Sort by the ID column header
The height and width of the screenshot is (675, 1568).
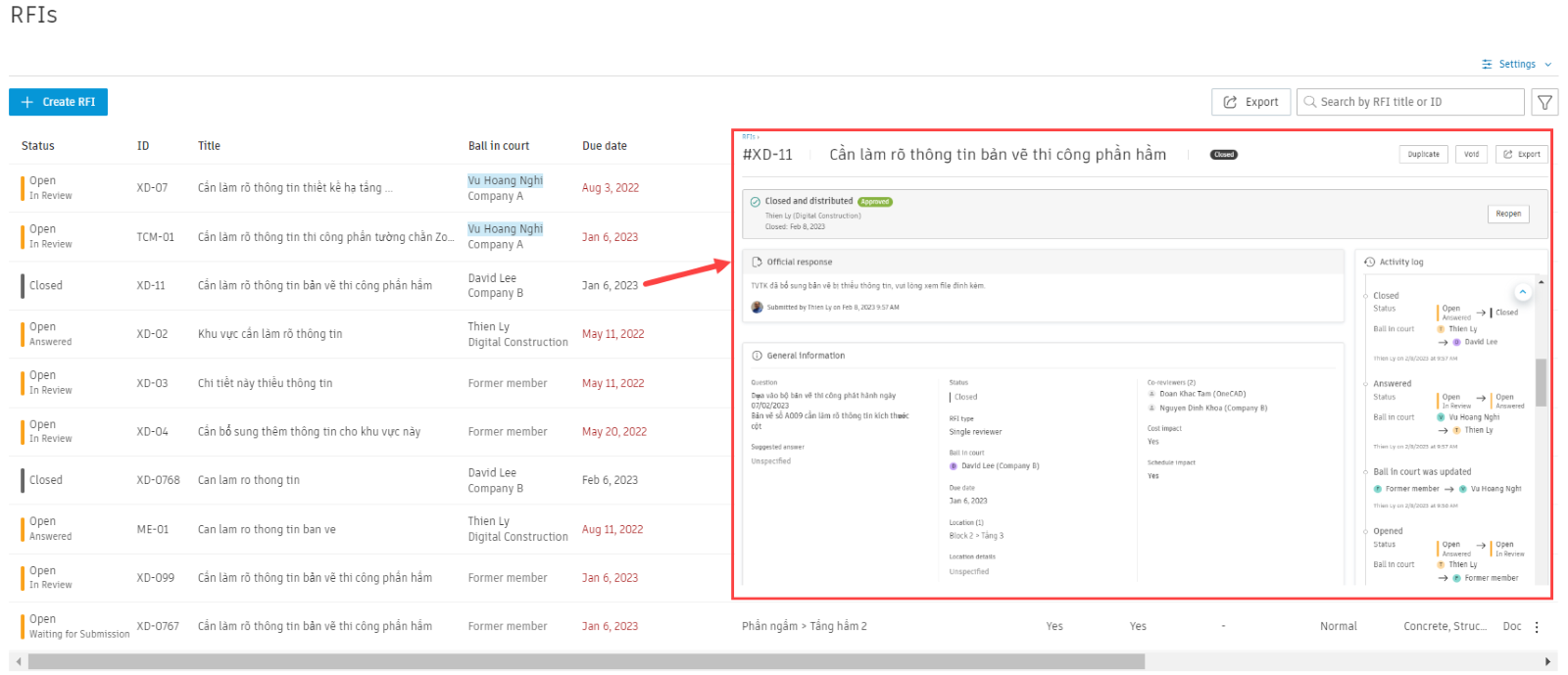coord(143,146)
